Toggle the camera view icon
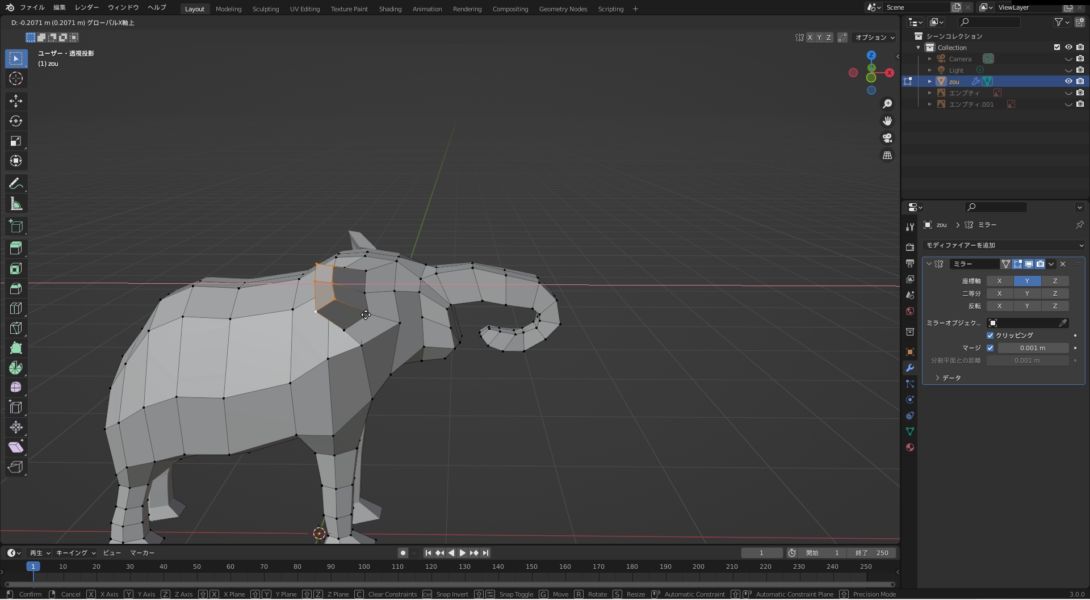The width and height of the screenshot is (1090, 600). click(887, 138)
